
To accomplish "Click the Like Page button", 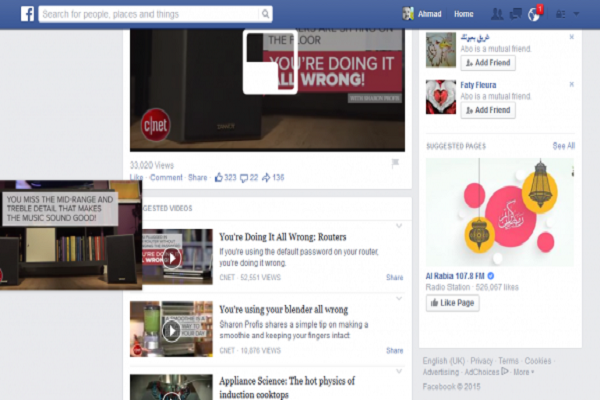I will [452, 303].
